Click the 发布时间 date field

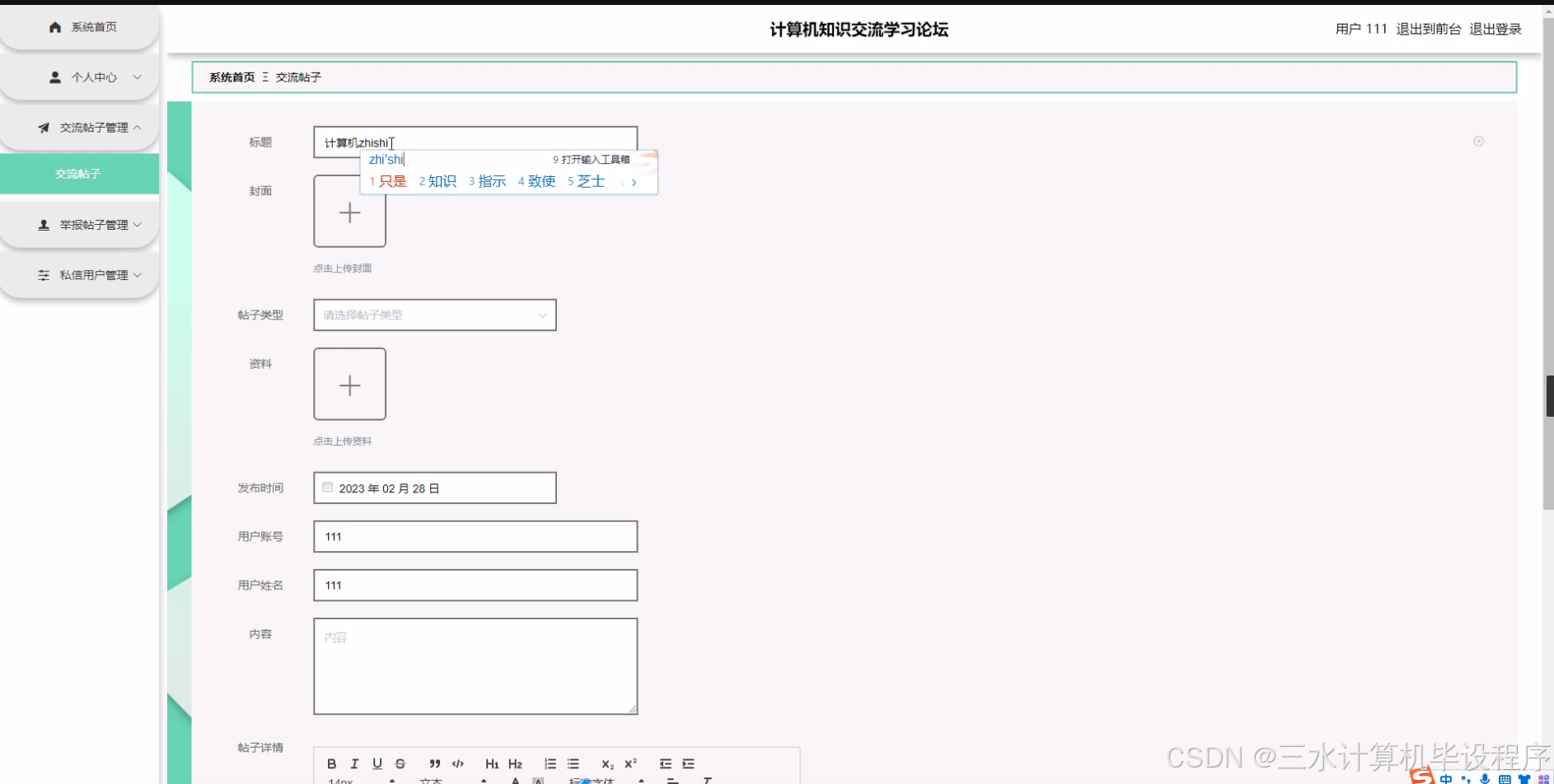tap(434, 488)
